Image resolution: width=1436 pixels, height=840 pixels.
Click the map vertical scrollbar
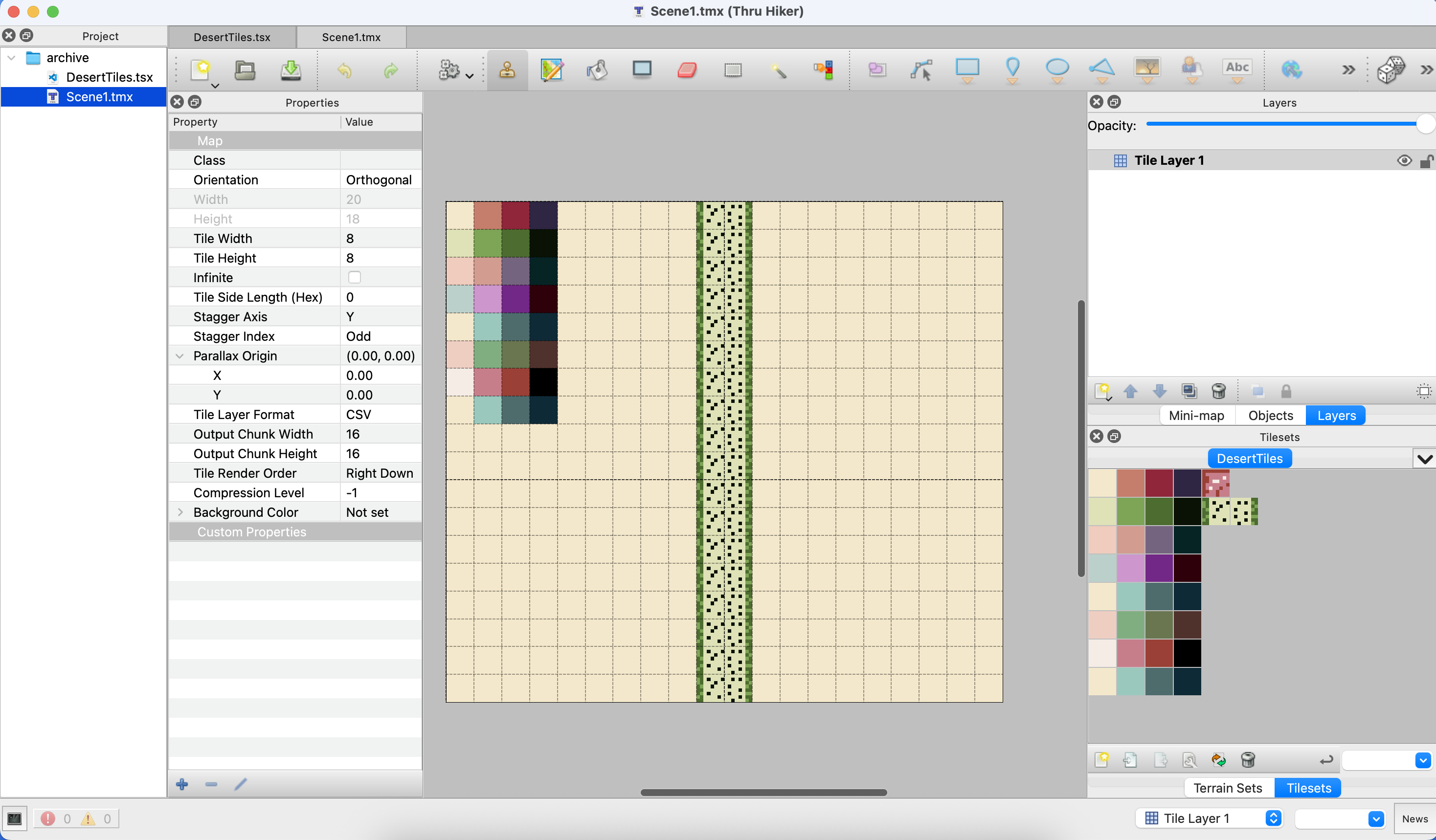point(1080,439)
